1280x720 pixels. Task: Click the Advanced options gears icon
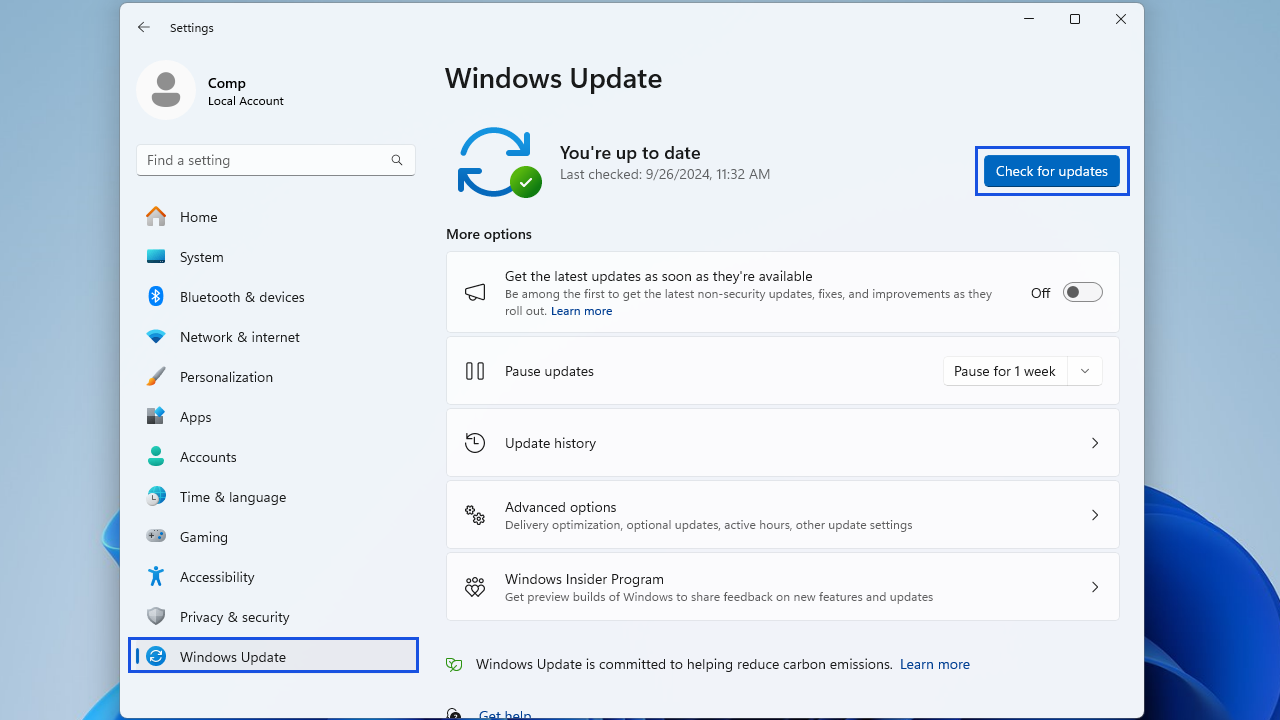pos(475,515)
